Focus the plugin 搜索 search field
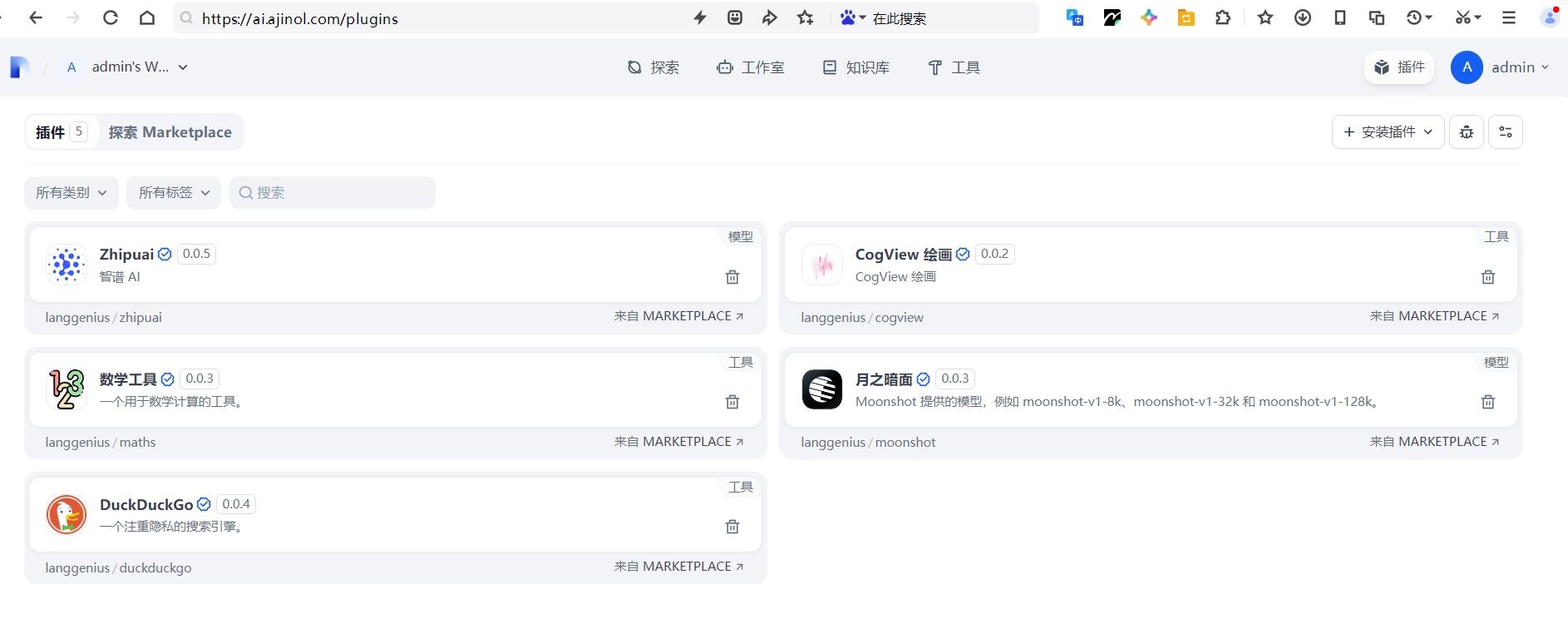The height and width of the screenshot is (629, 1568). [333, 192]
